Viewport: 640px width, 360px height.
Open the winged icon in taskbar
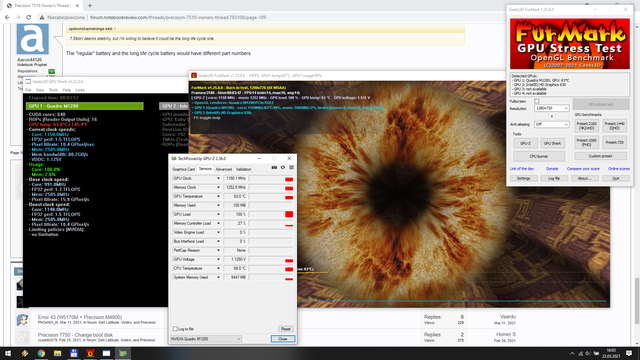[25, 353]
